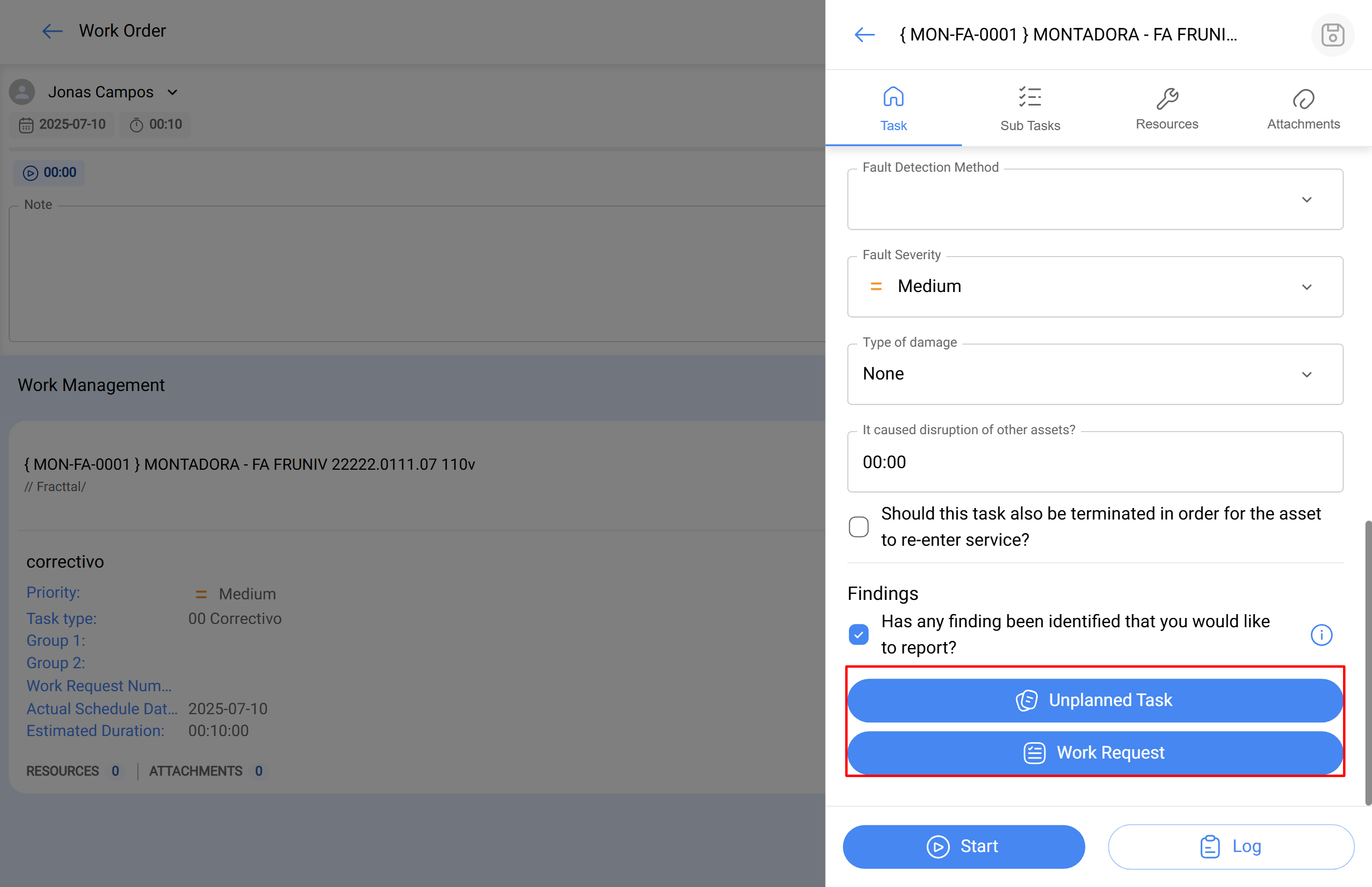Viewport: 1372px width, 887px height.
Task: Switch to the Sub Tasks tab
Action: (1030, 109)
